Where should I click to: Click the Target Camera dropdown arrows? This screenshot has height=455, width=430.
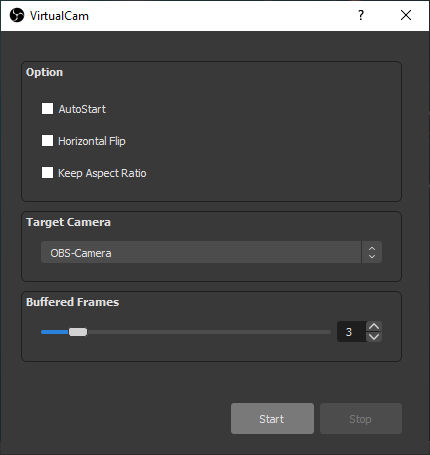point(372,252)
